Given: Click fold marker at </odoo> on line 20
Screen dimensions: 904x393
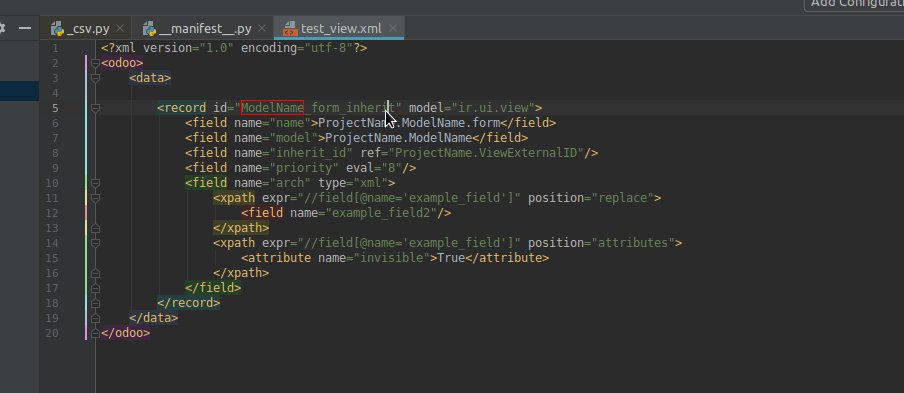Looking at the screenshot, I should (95, 332).
